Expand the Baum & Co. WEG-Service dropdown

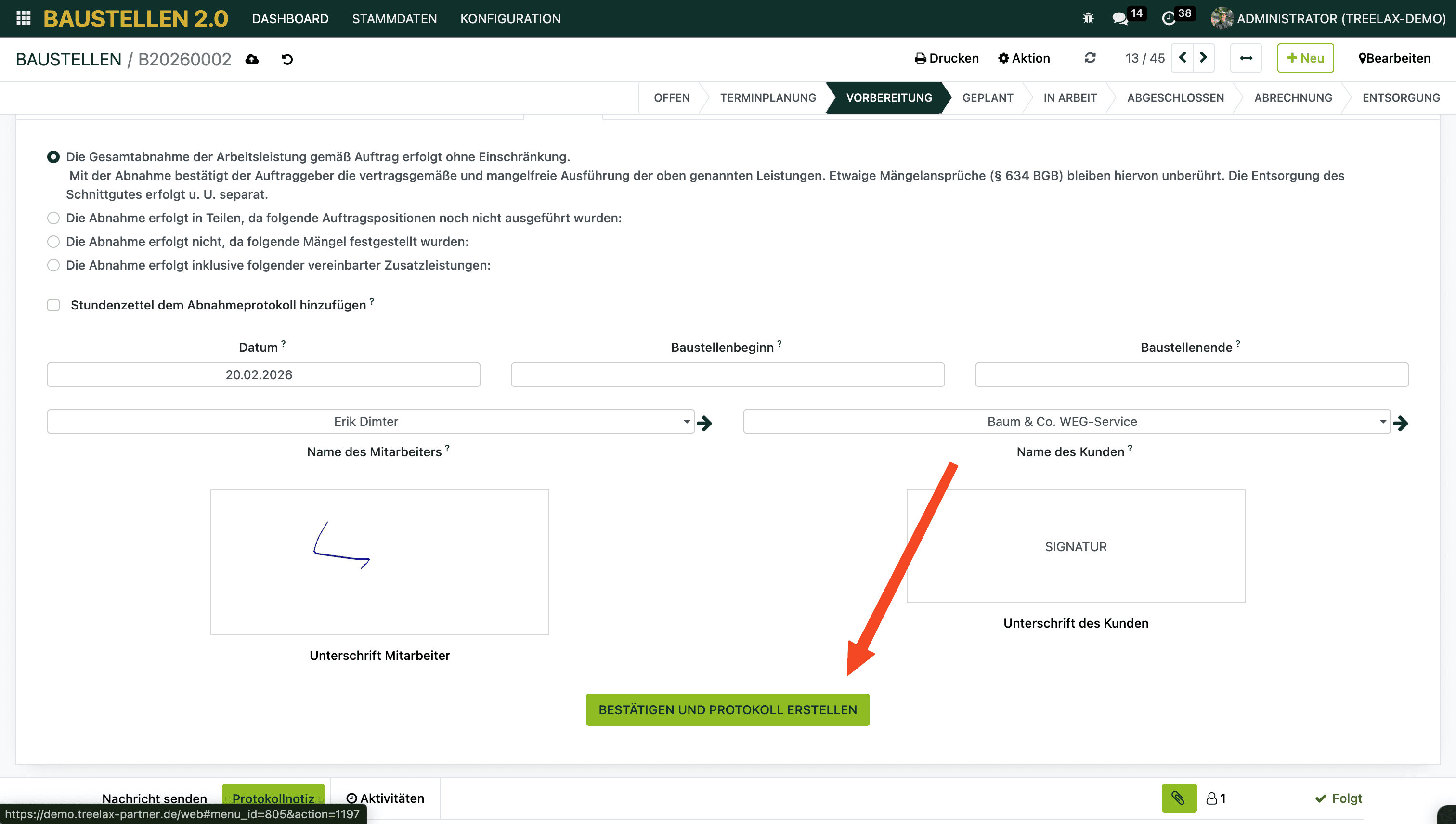tap(1382, 421)
